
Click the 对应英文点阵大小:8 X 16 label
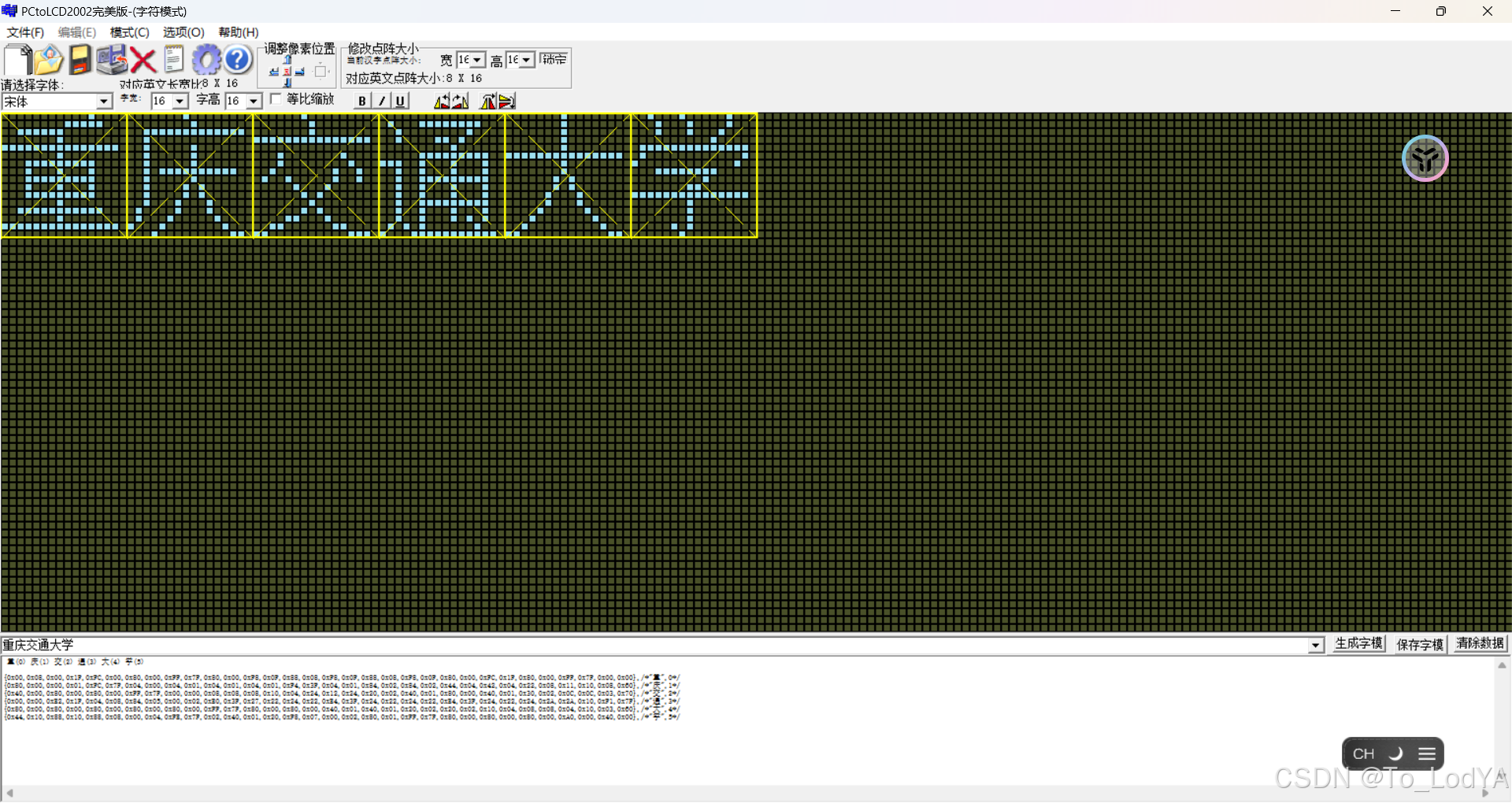point(413,79)
